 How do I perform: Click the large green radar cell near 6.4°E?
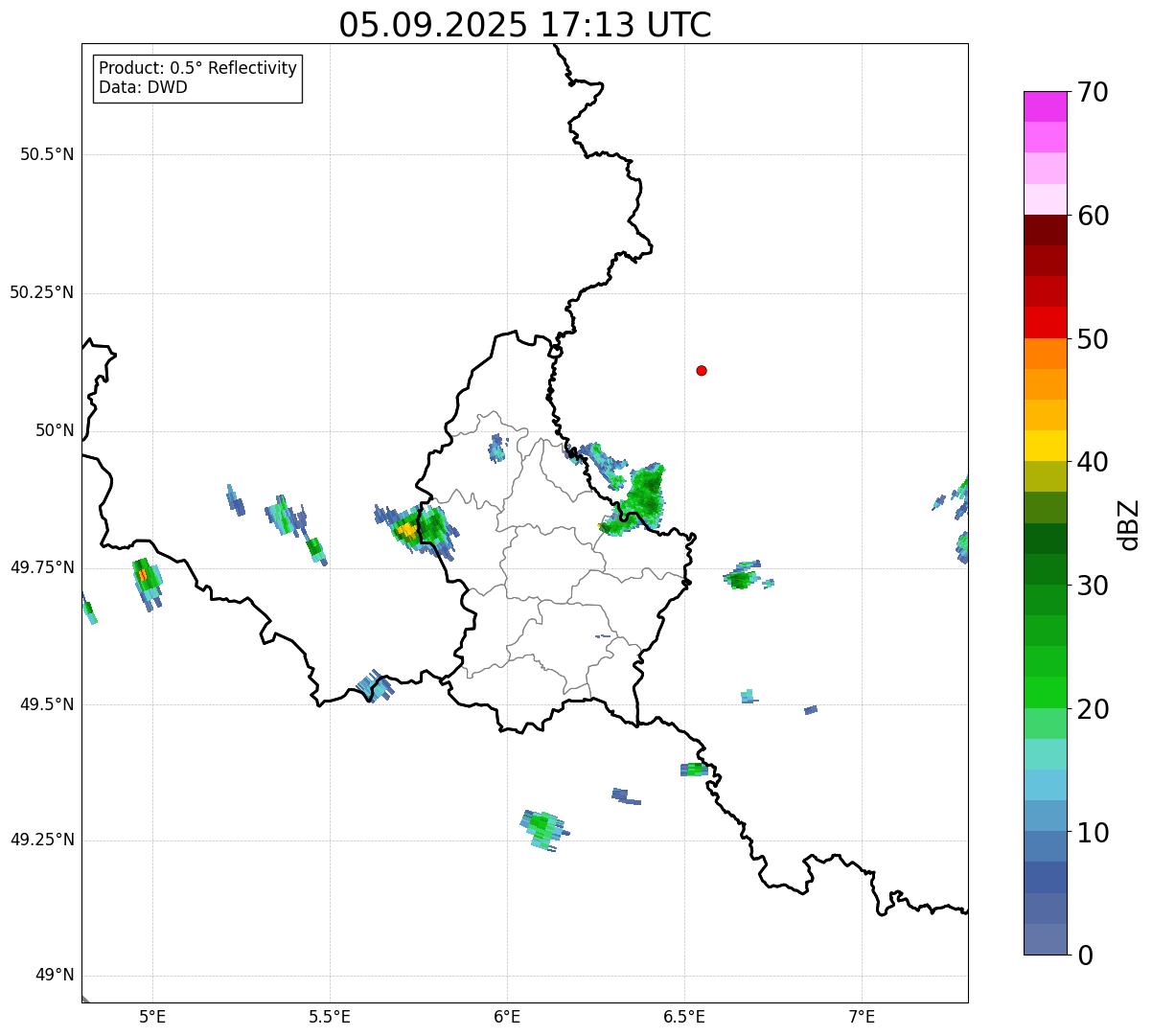[644, 493]
